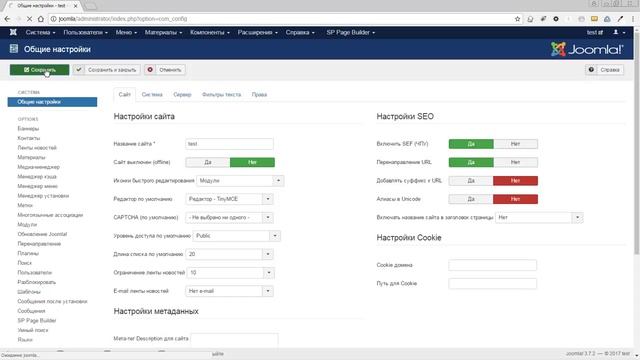
Task: Open E-mail ленты новостей dropdown
Action: pyautogui.click(x=229, y=291)
